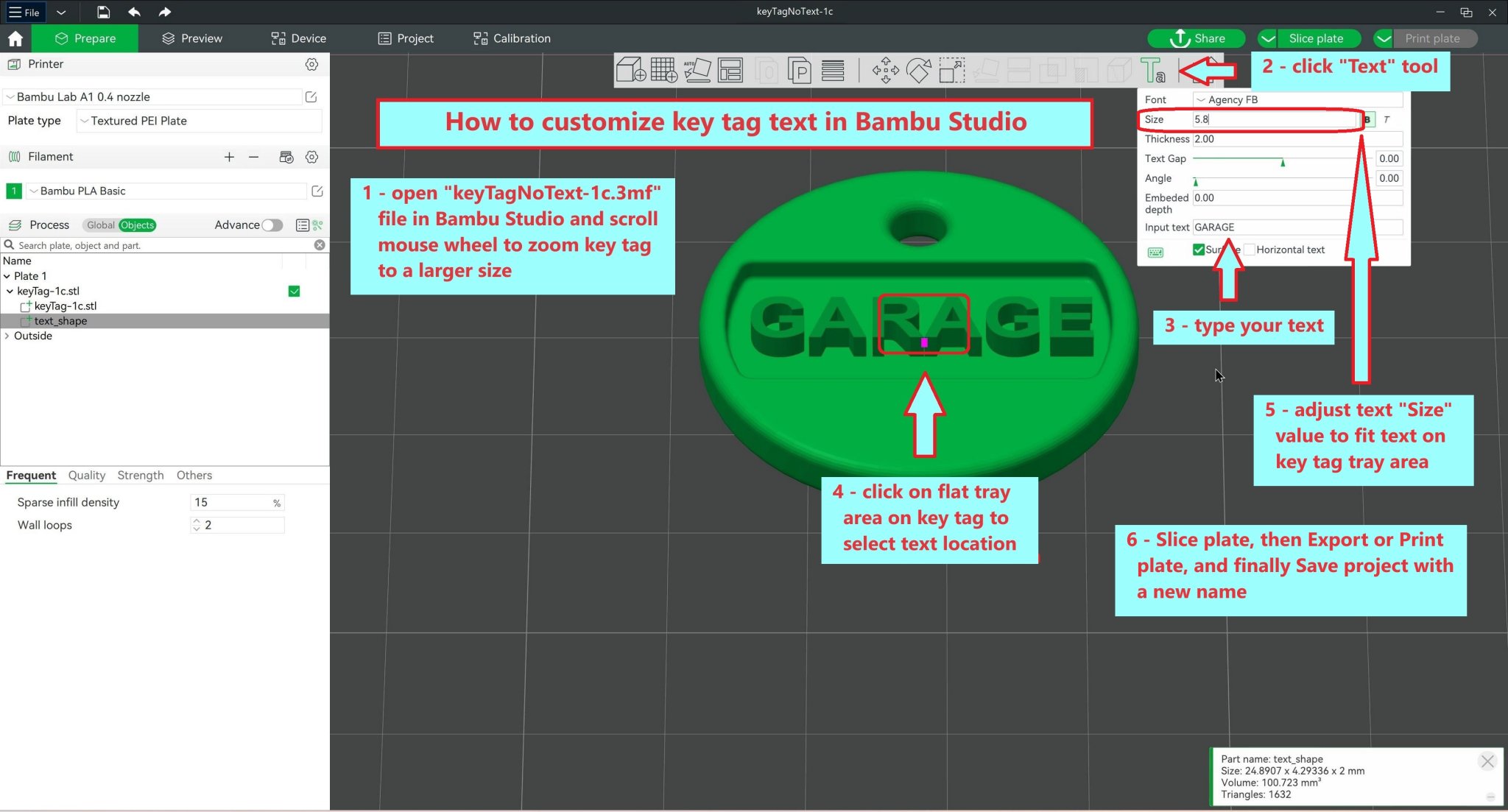Adjust the Text Gap slider handle
Screen dimensions: 1508x812
coord(1283,163)
